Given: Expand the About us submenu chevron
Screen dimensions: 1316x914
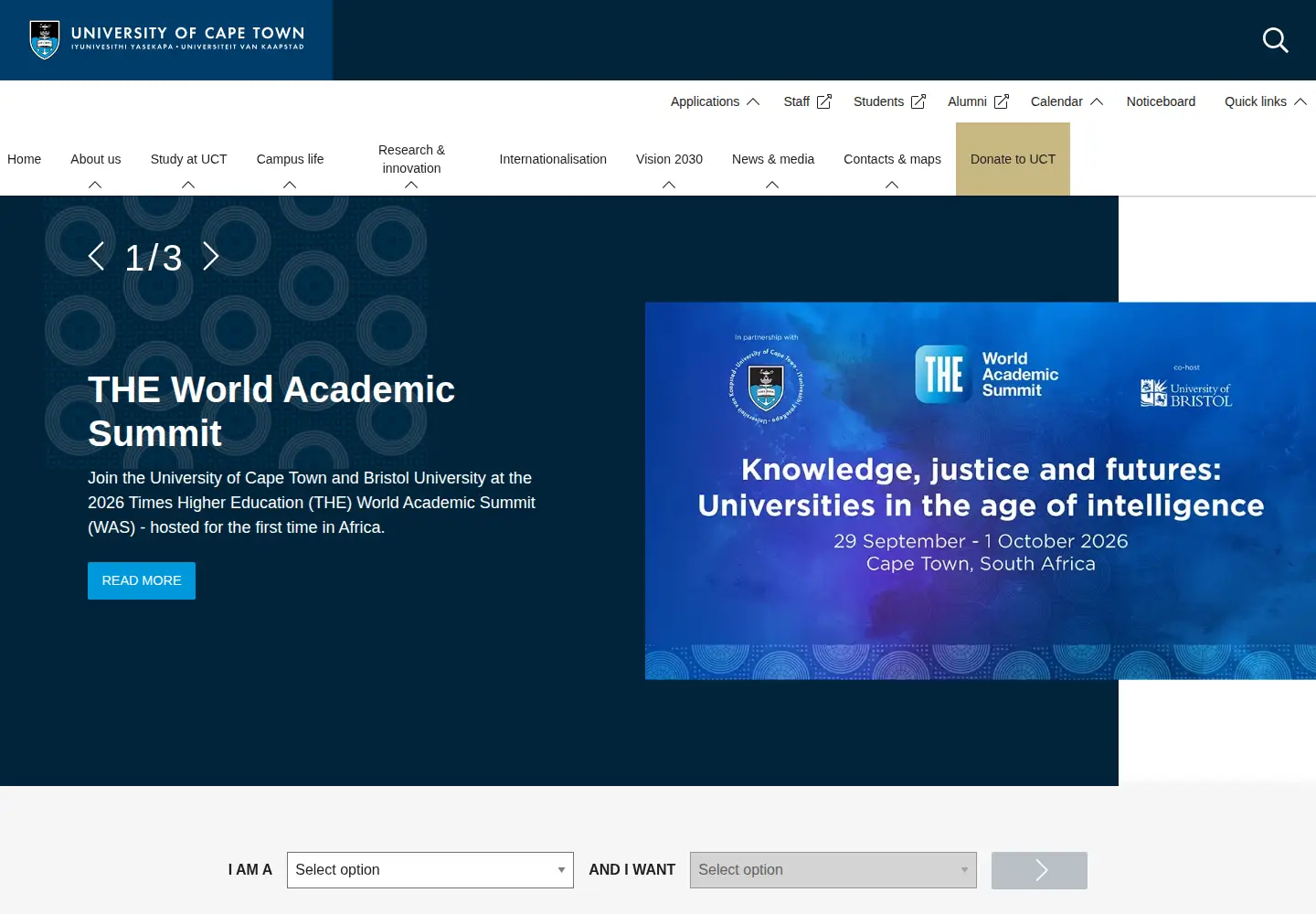Looking at the screenshot, I should coord(95,185).
